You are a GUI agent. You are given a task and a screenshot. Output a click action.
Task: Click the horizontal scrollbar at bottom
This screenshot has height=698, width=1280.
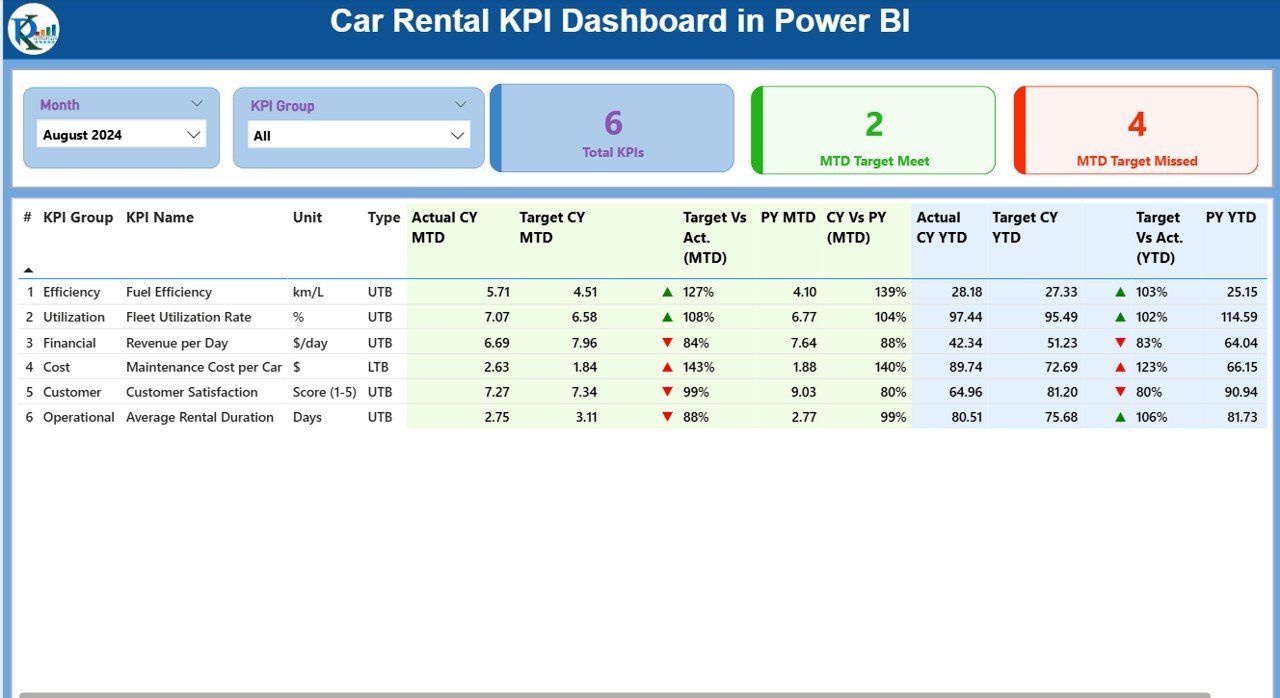coord(614,694)
